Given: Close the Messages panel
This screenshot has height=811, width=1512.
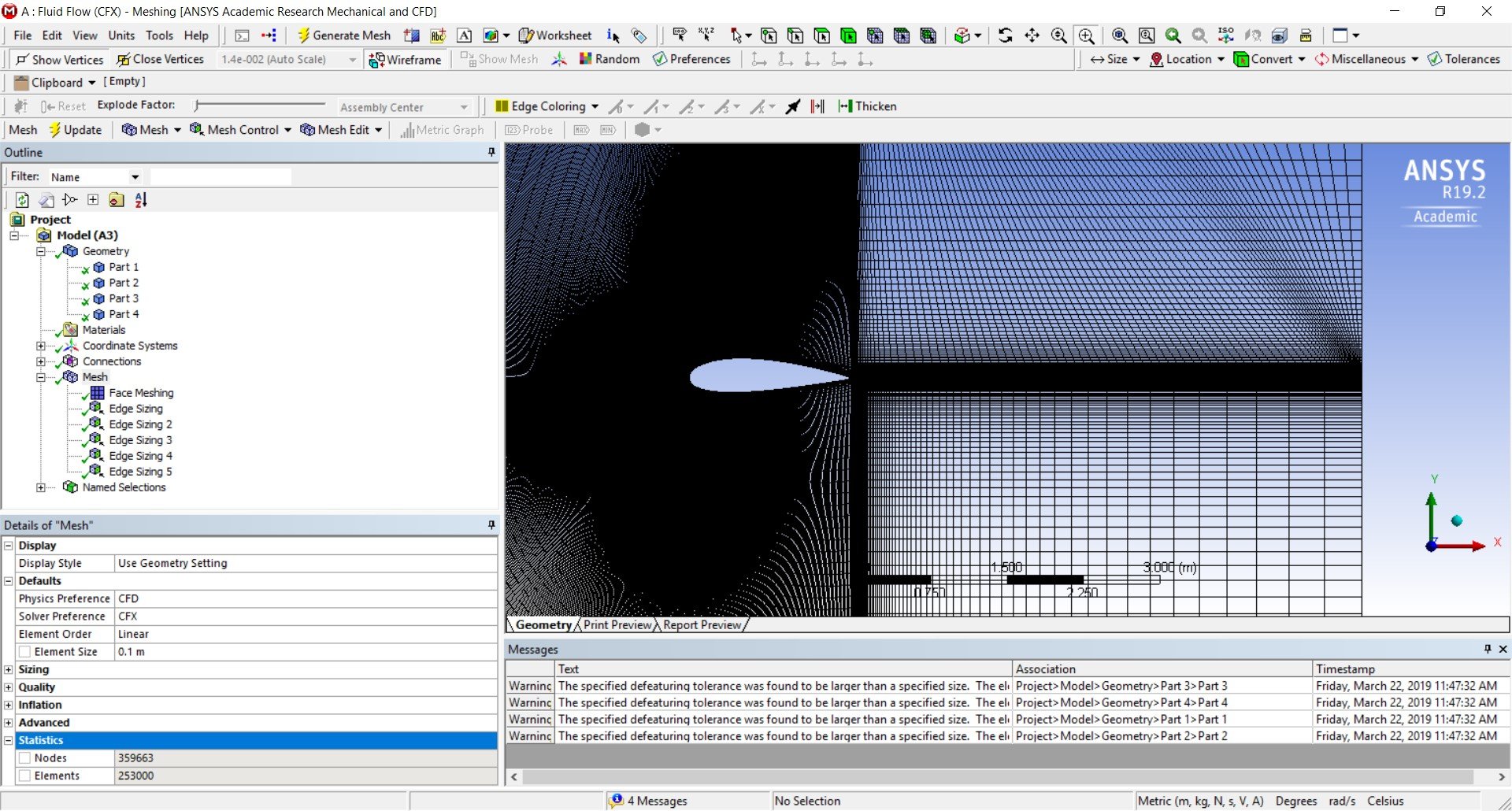Looking at the screenshot, I should [x=1503, y=649].
